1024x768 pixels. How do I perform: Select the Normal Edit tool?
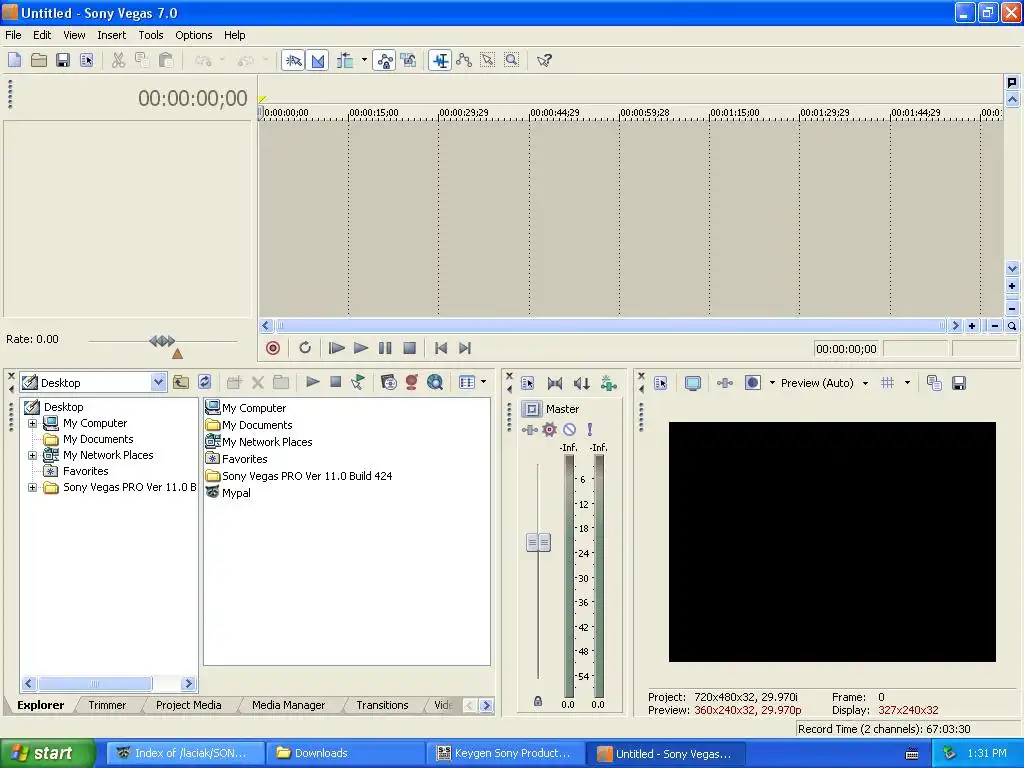440,61
